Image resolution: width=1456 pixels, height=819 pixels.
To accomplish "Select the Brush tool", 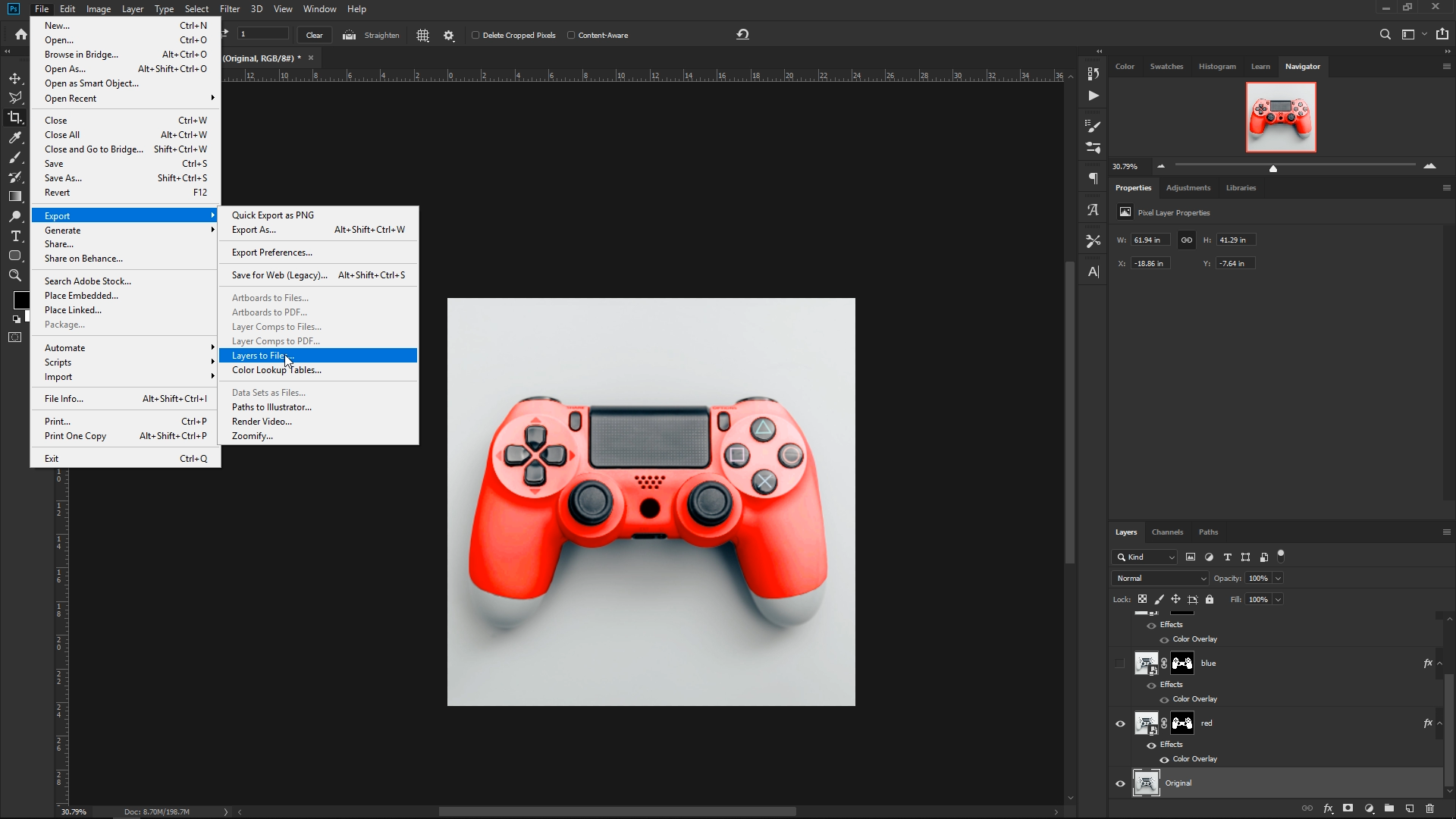I will (15, 157).
